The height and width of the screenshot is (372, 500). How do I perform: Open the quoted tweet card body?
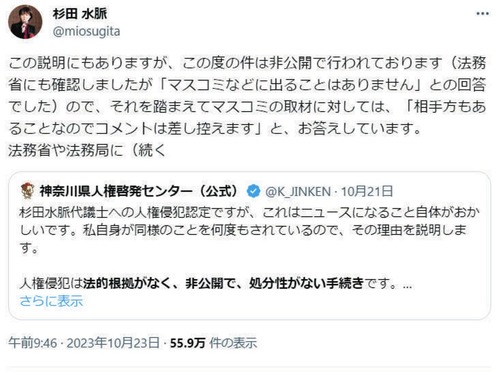click(x=249, y=246)
